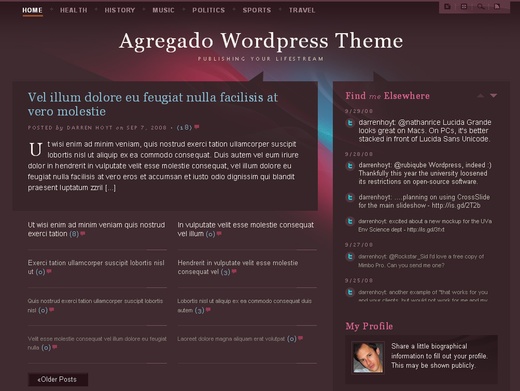520x391 pixels.
Task: Open the Music category
Action: tap(163, 10)
